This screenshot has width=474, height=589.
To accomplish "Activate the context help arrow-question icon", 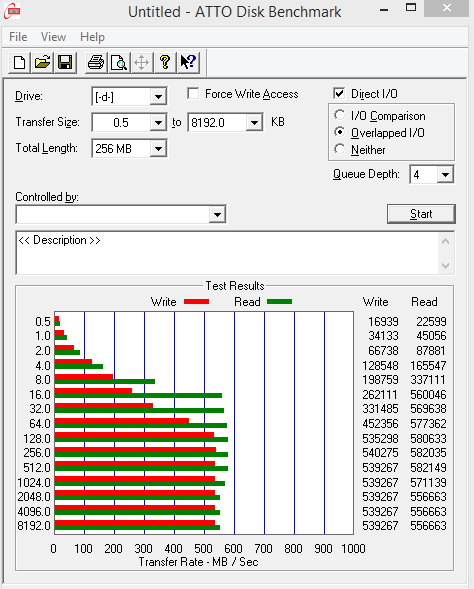I will (x=188, y=62).
